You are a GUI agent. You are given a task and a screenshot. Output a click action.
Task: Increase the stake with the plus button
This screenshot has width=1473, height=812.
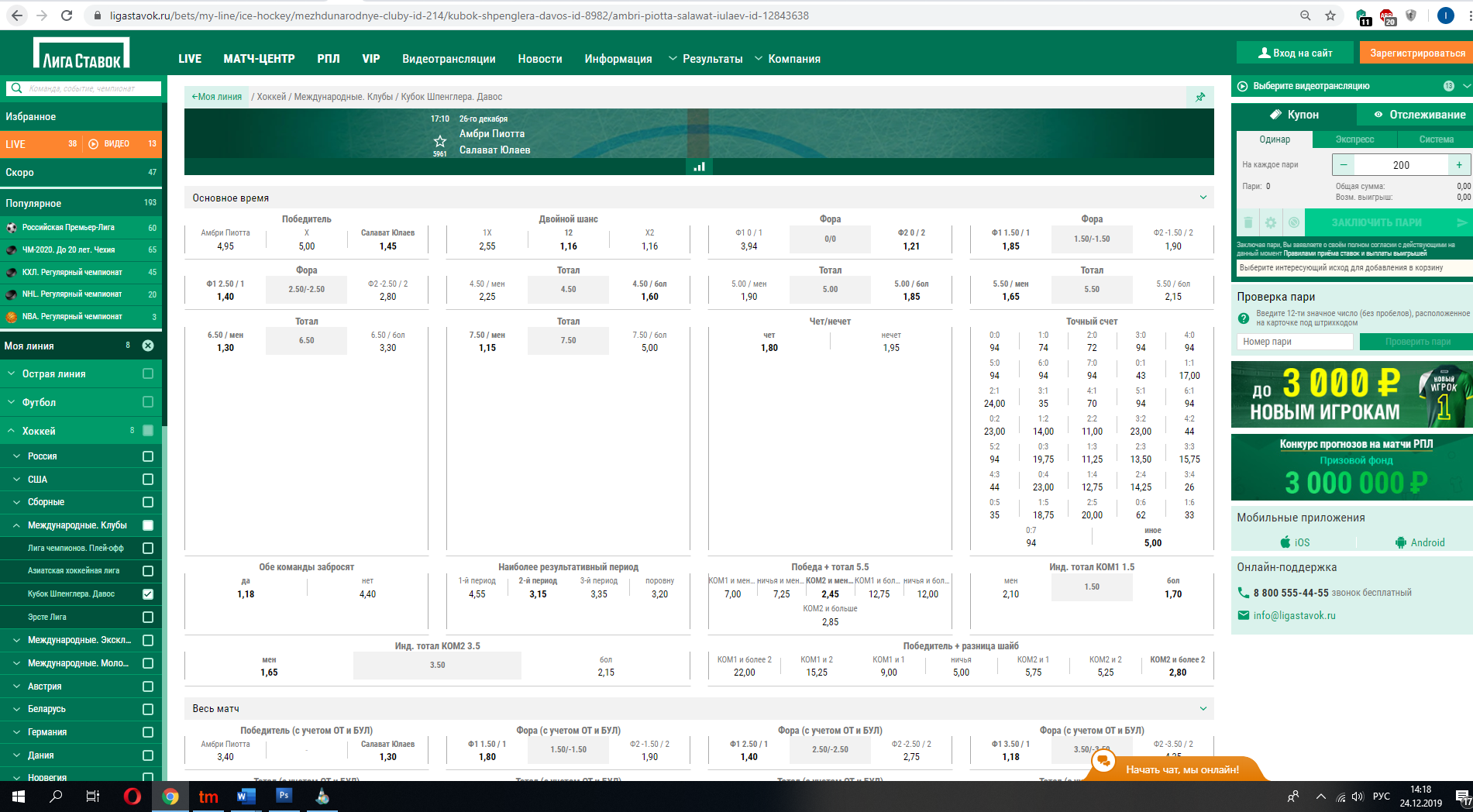(1459, 165)
